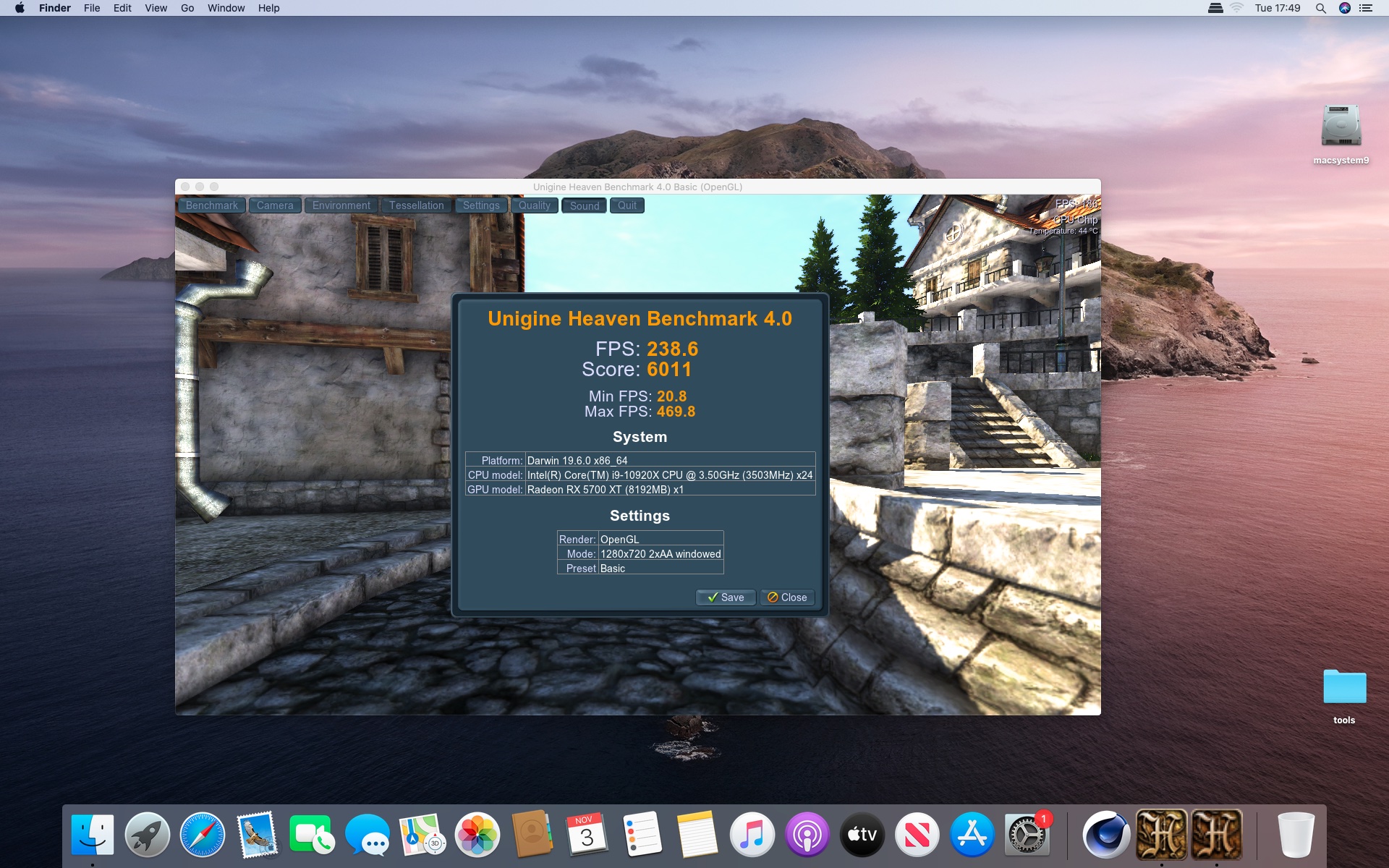1389x868 pixels.
Task: Open the Window menu in menu bar
Action: [x=226, y=8]
